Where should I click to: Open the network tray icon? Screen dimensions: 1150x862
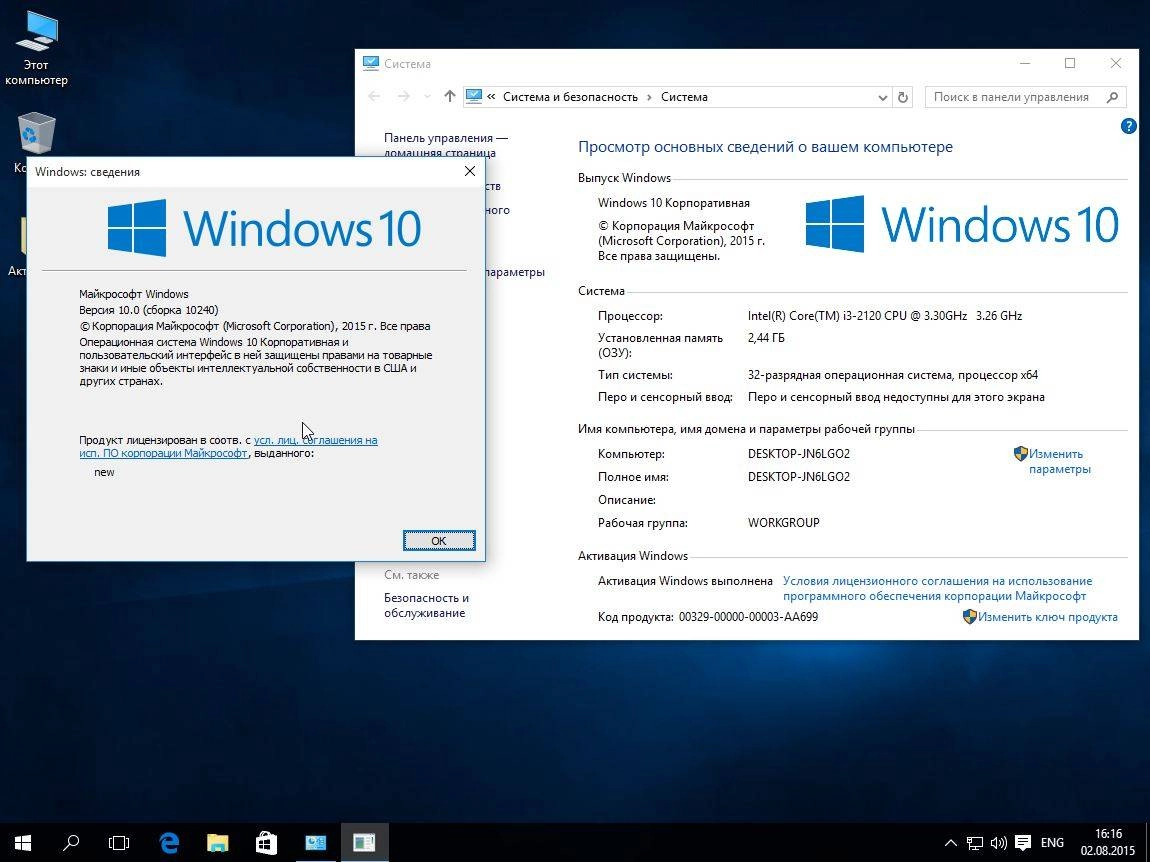pyautogui.click(x=975, y=843)
